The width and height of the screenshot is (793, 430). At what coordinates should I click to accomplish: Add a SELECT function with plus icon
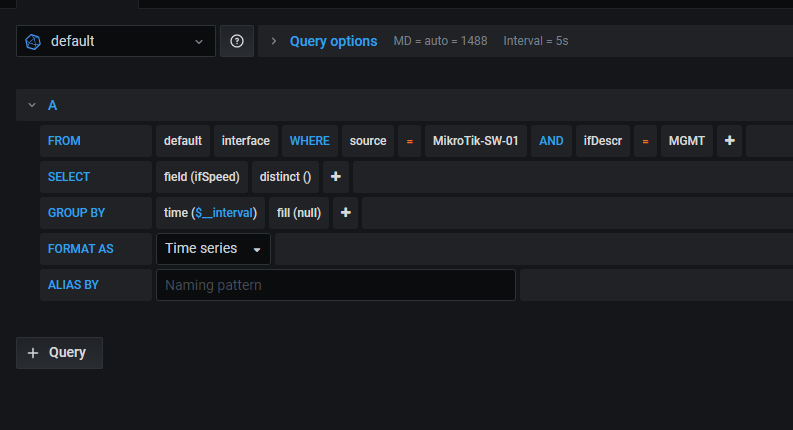(336, 177)
